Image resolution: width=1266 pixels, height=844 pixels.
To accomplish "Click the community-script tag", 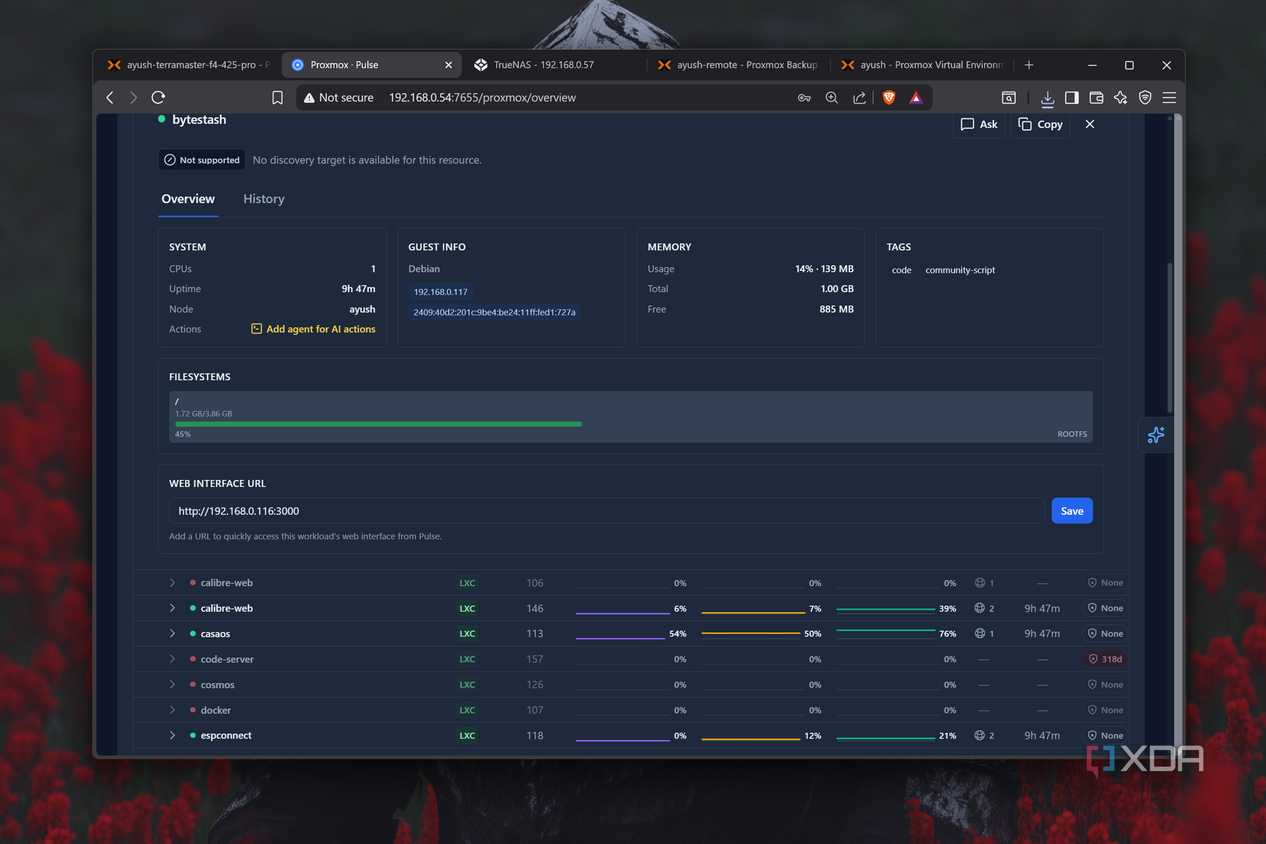I will (x=960, y=270).
